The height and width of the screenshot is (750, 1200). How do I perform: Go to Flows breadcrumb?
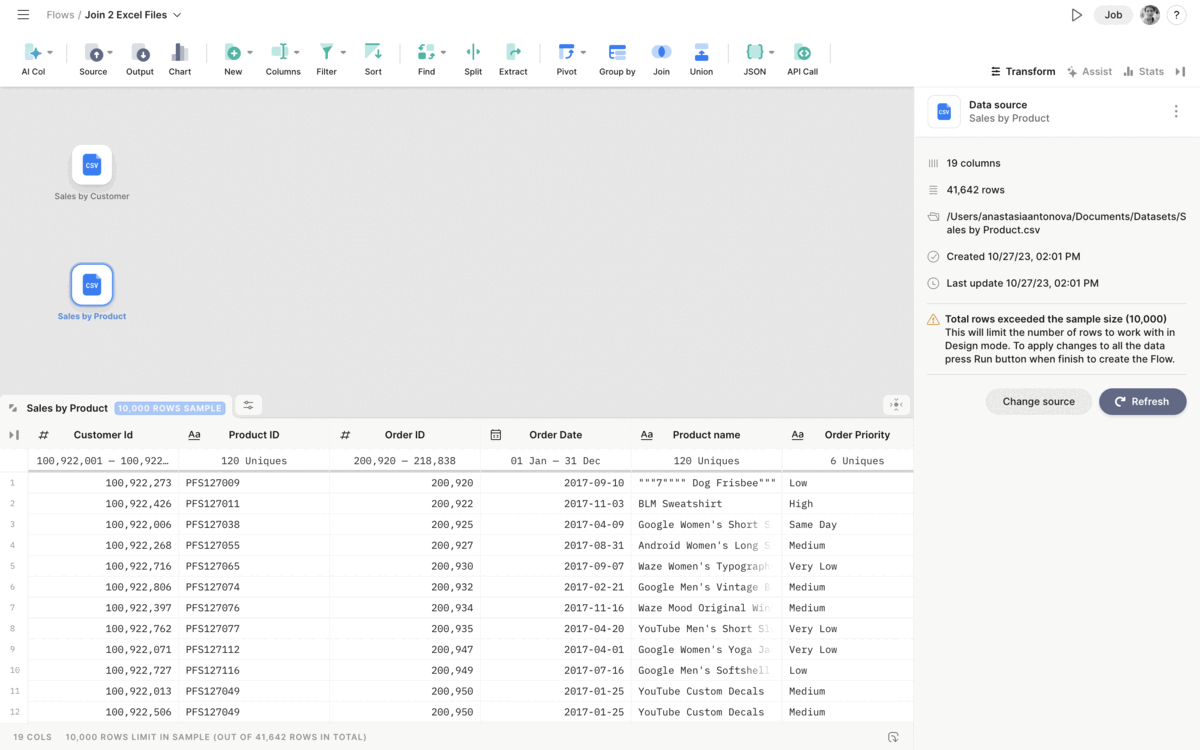click(60, 15)
